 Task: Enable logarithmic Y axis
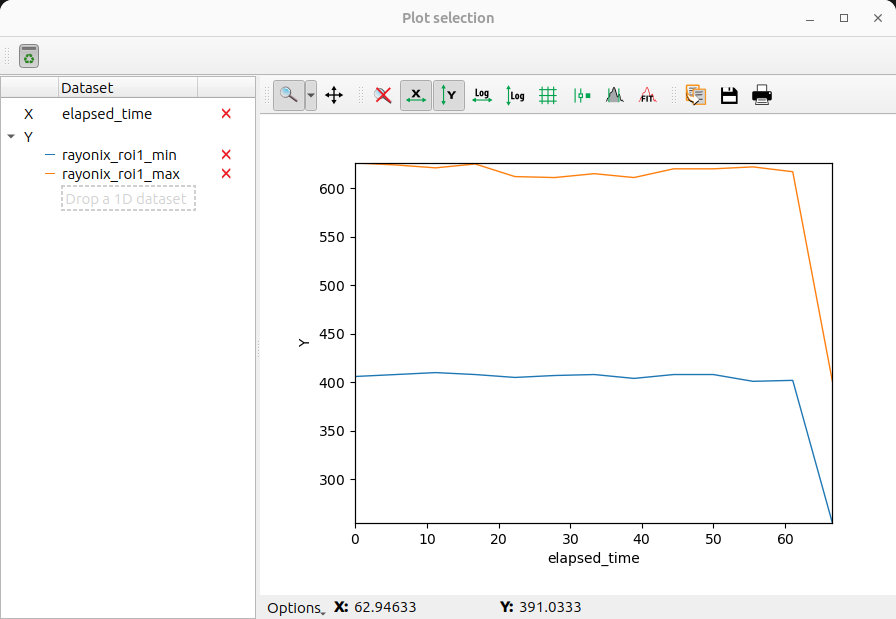[514, 95]
